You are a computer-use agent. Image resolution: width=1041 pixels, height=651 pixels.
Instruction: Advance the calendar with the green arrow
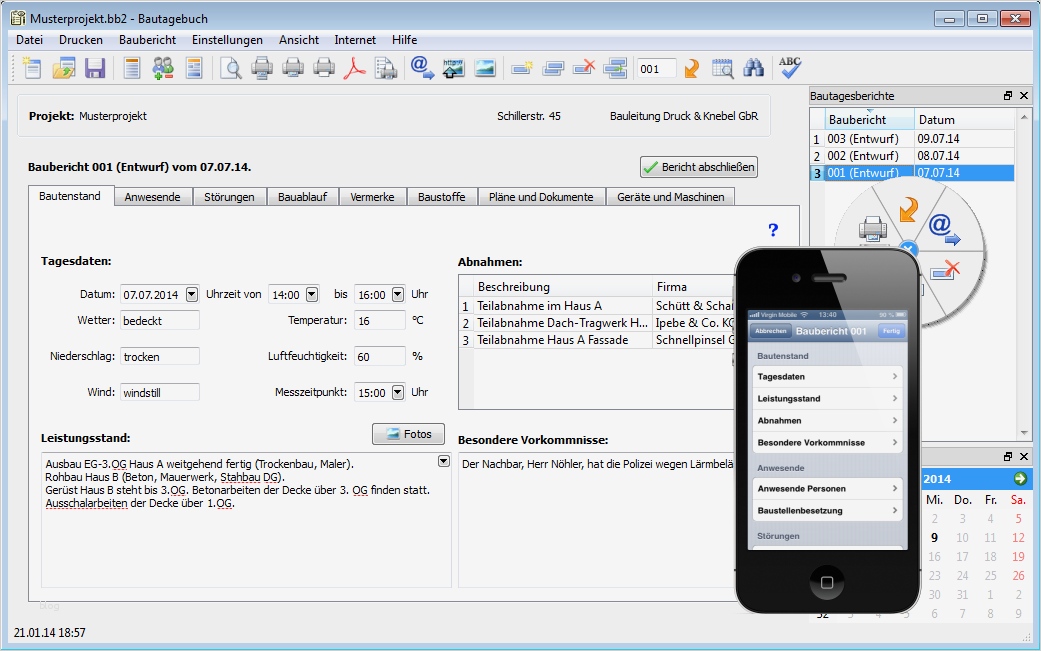click(x=1019, y=478)
